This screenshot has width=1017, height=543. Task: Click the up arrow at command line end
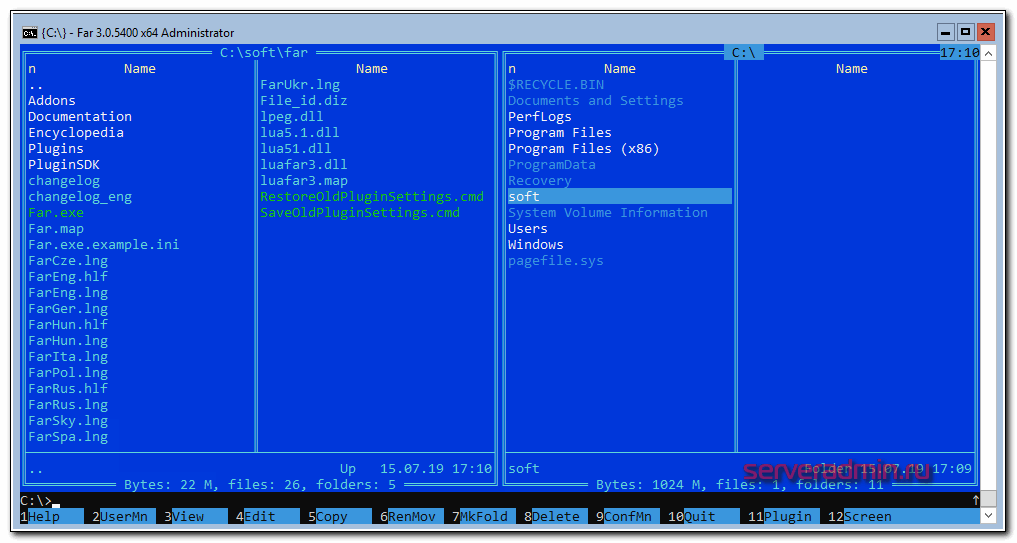pyautogui.click(x=975, y=500)
